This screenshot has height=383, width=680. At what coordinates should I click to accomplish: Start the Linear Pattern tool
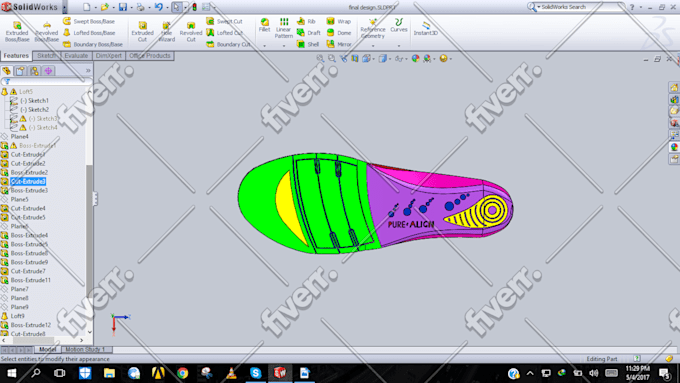(x=284, y=28)
